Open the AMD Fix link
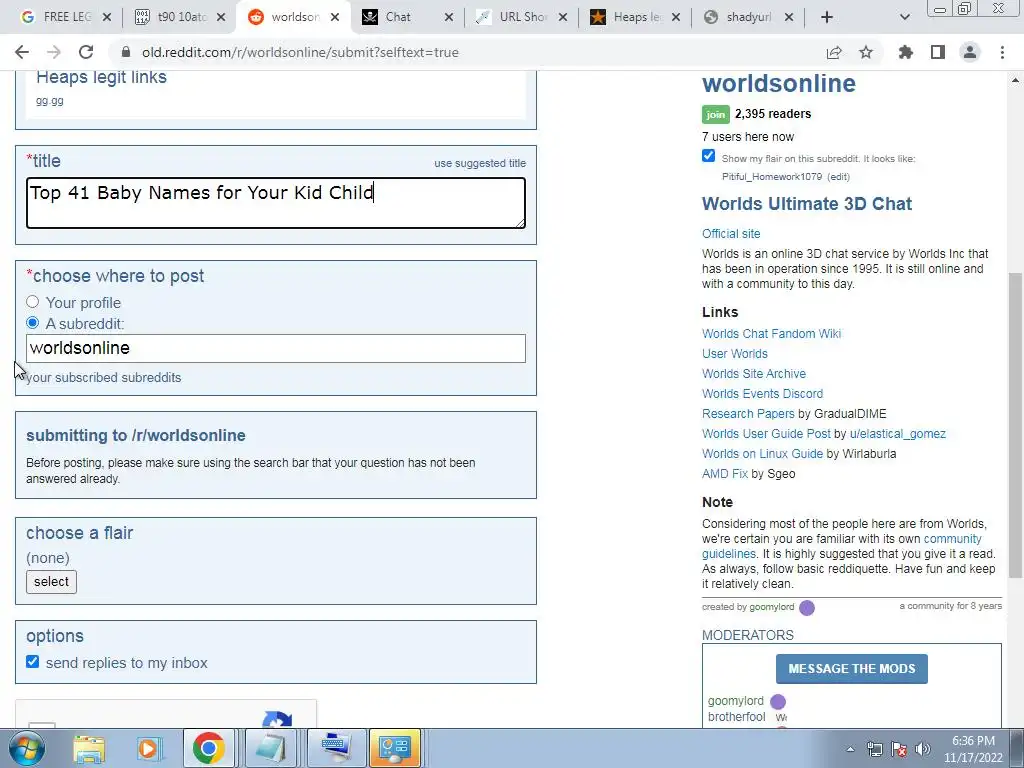Image resolution: width=1024 pixels, height=768 pixels. click(724, 474)
